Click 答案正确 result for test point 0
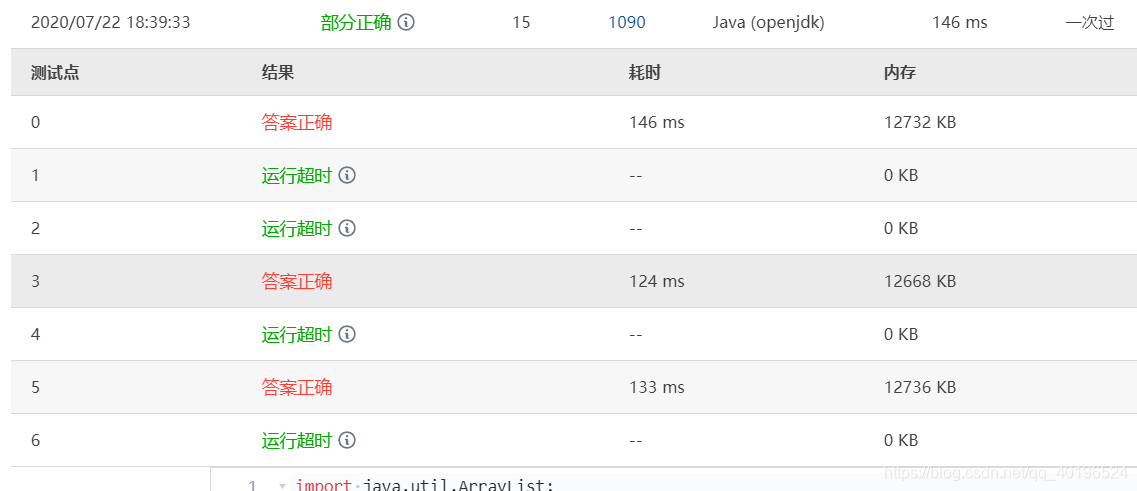The height and width of the screenshot is (491, 1137). tap(297, 122)
